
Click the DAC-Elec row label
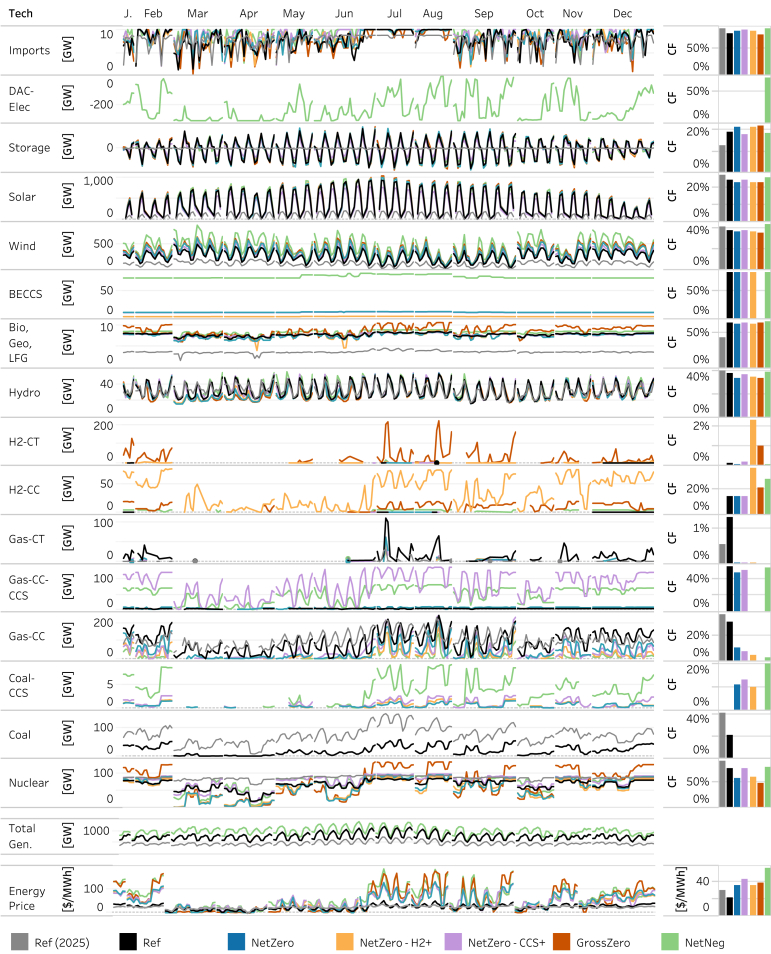tap(21, 99)
